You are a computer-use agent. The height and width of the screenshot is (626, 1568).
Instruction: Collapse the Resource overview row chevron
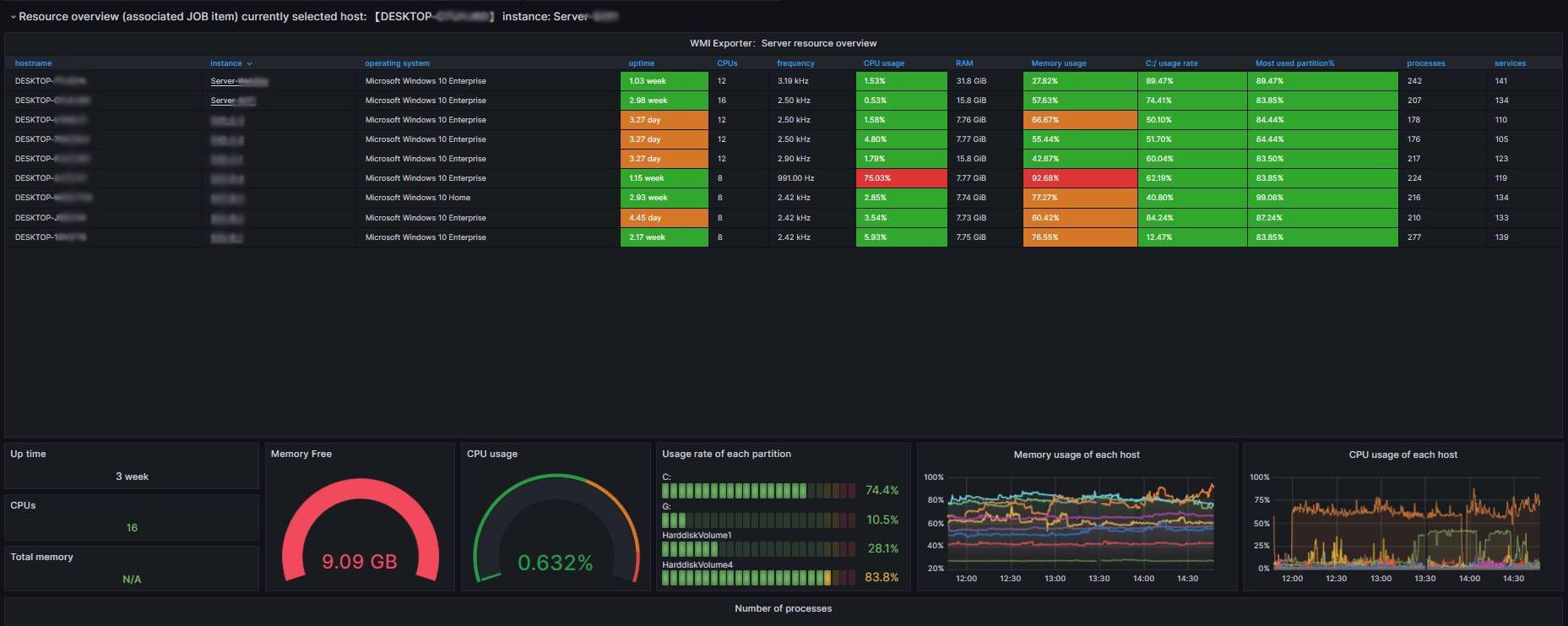pyautogui.click(x=13, y=17)
